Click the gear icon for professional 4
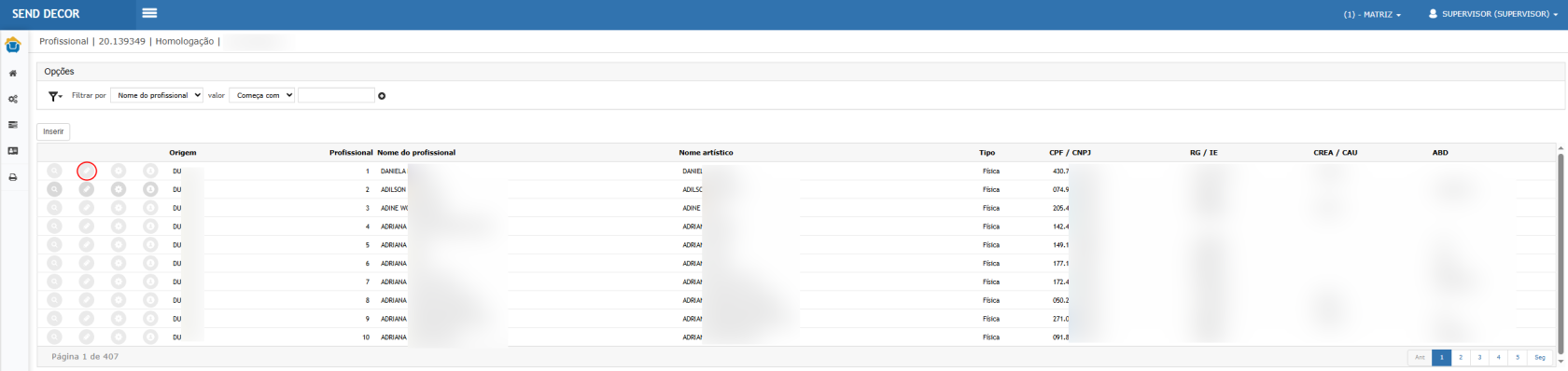 [119, 227]
